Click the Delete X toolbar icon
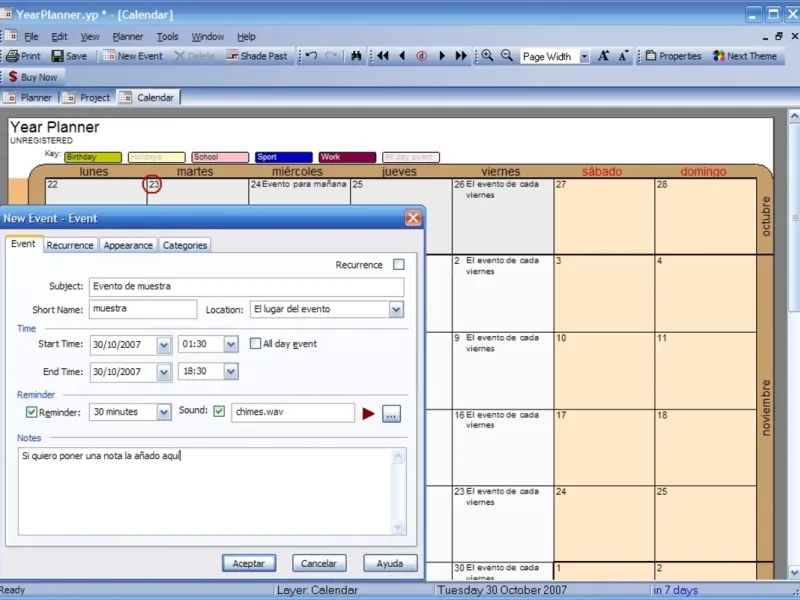800x600 pixels. pyautogui.click(x=180, y=56)
